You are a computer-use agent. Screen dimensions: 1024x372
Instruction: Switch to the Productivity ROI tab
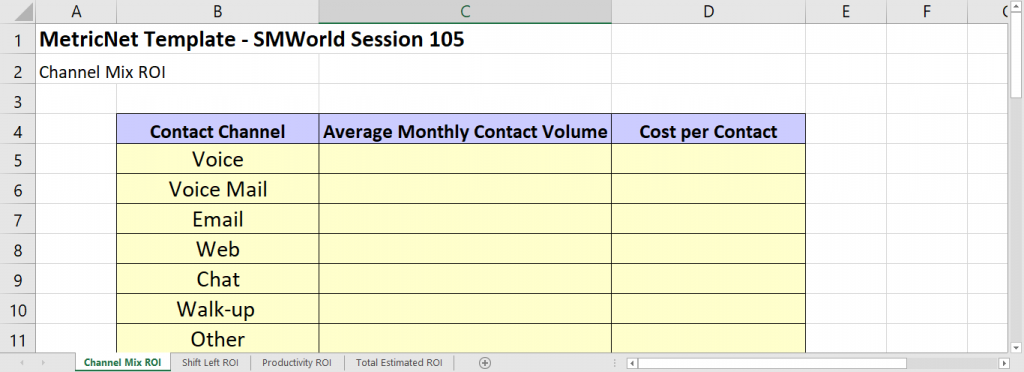coord(297,363)
